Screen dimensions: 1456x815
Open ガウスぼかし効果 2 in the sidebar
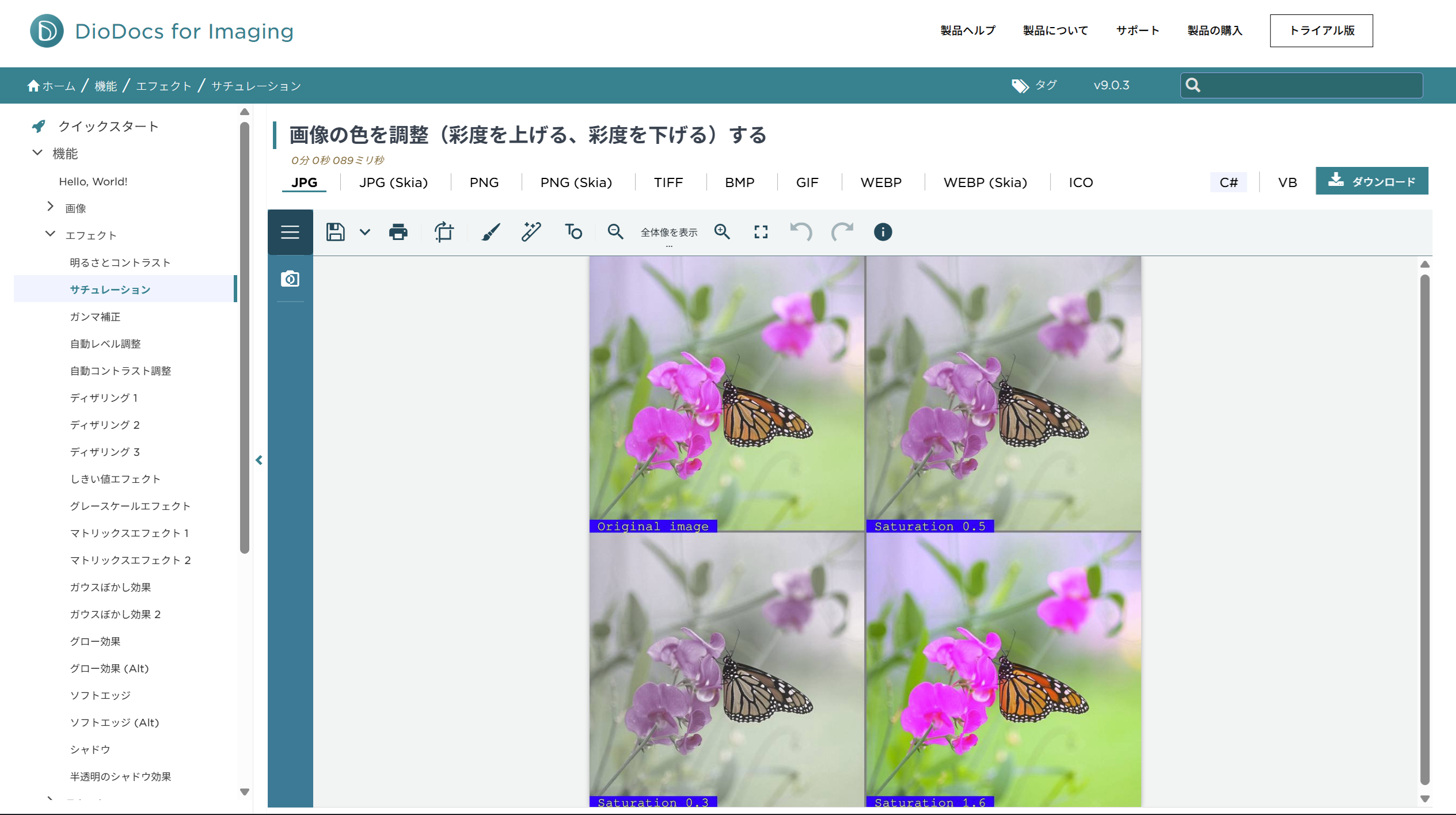coord(115,614)
